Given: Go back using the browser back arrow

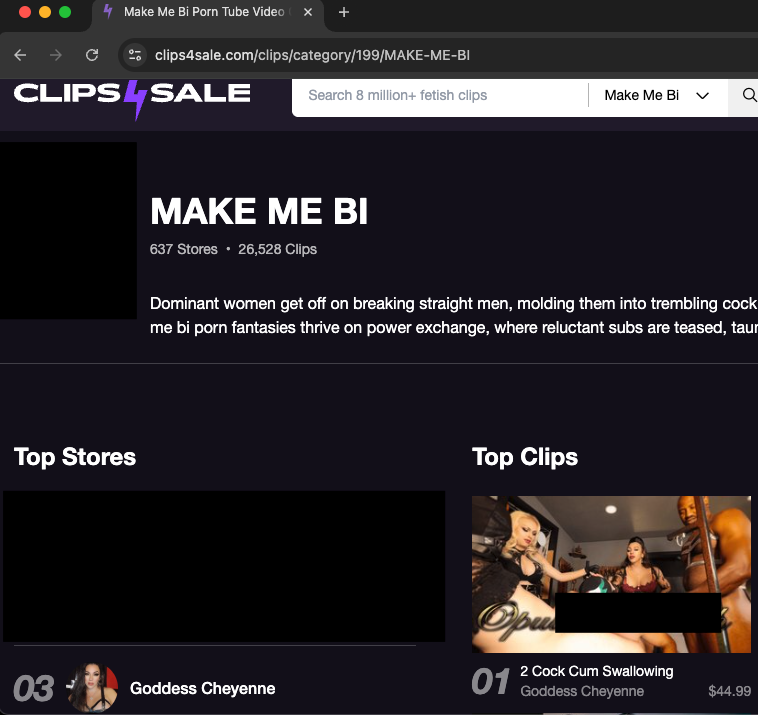Looking at the screenshot, I should tap(20, 55).
